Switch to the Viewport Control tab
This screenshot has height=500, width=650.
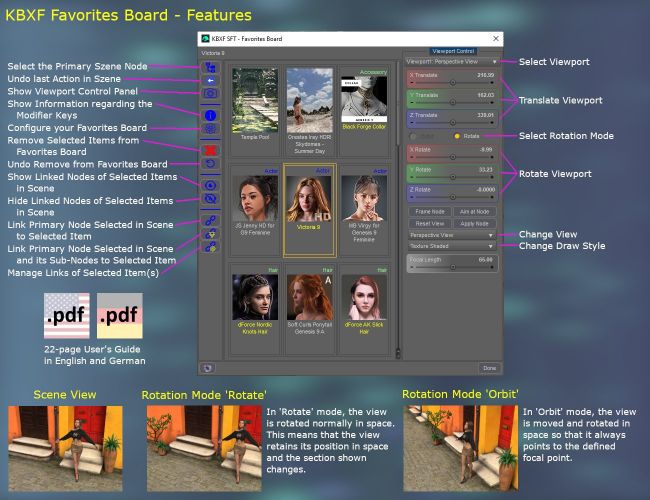tap(452, 50)
